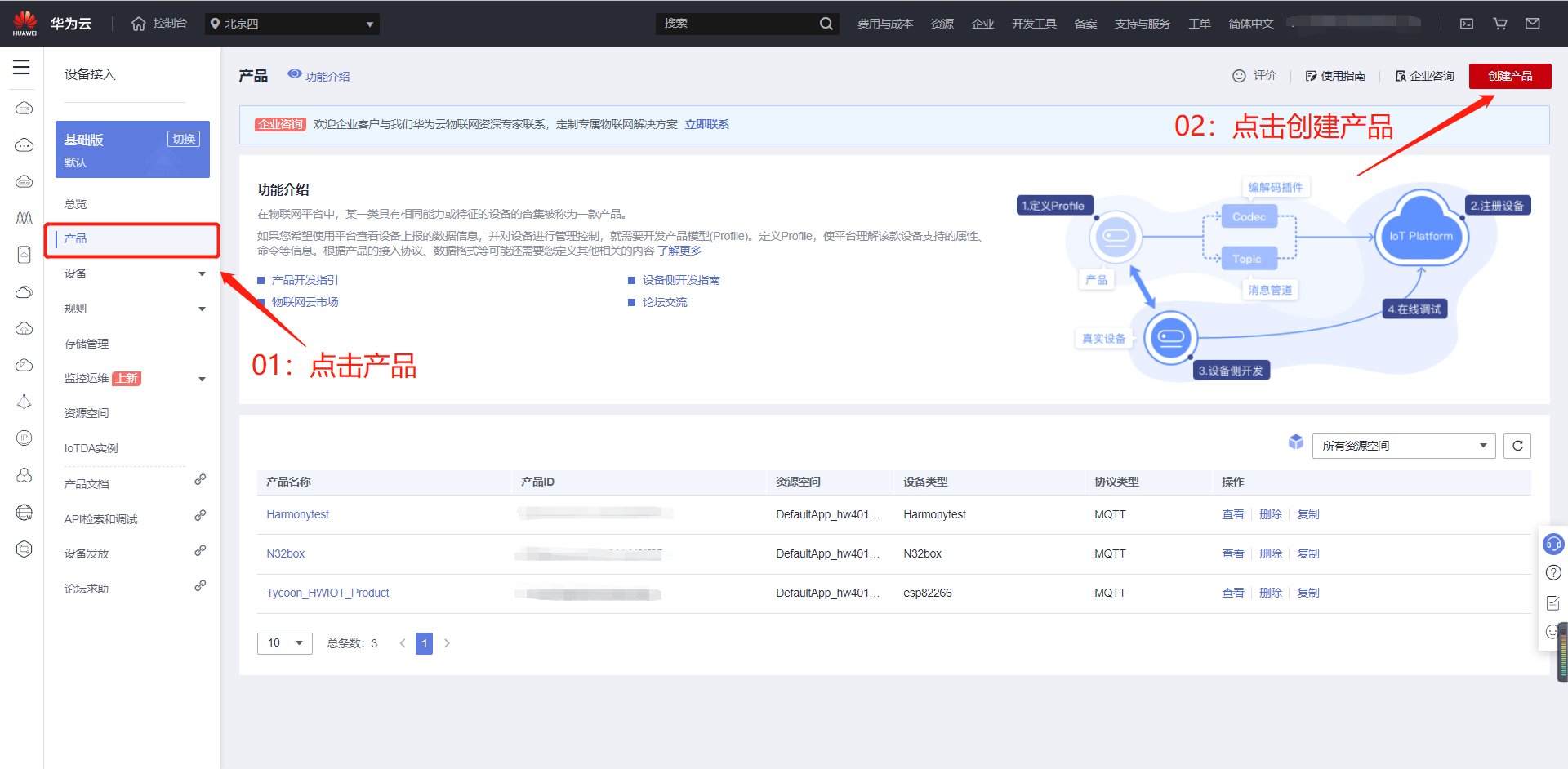Click the sailboat icon in left rail
Image resolution: width=1568 pixels, height=769 pixels.
point(24,402)
